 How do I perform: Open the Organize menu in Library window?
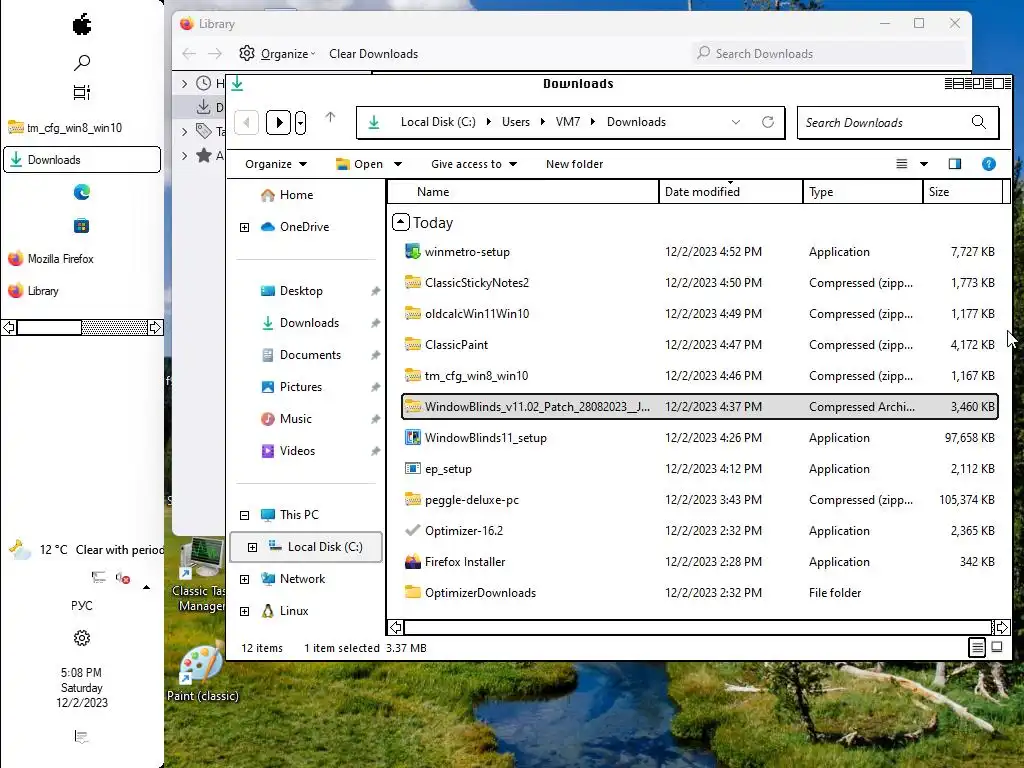click(277, 54)
